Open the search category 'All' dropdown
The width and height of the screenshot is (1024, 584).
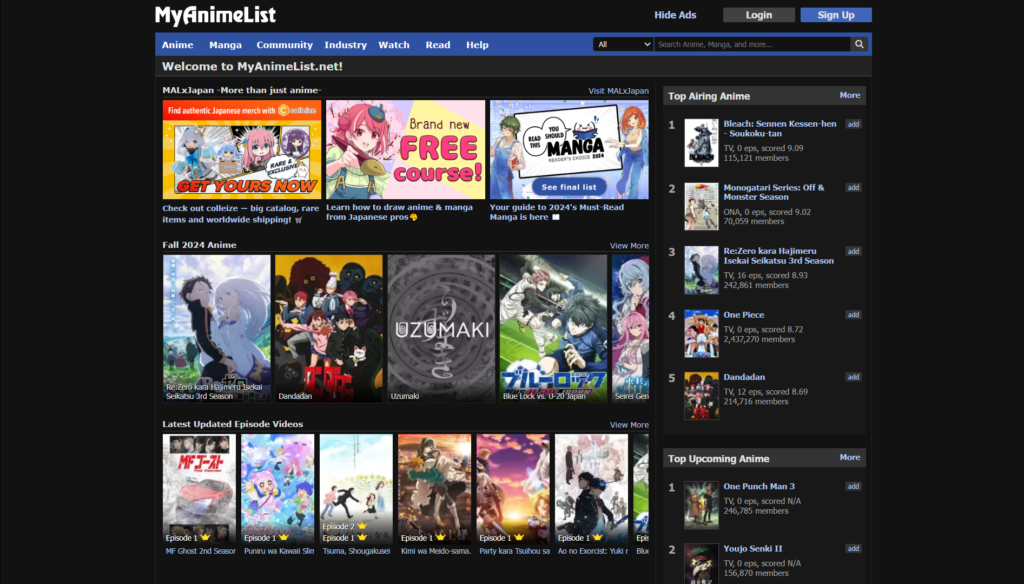pos(624,44)
